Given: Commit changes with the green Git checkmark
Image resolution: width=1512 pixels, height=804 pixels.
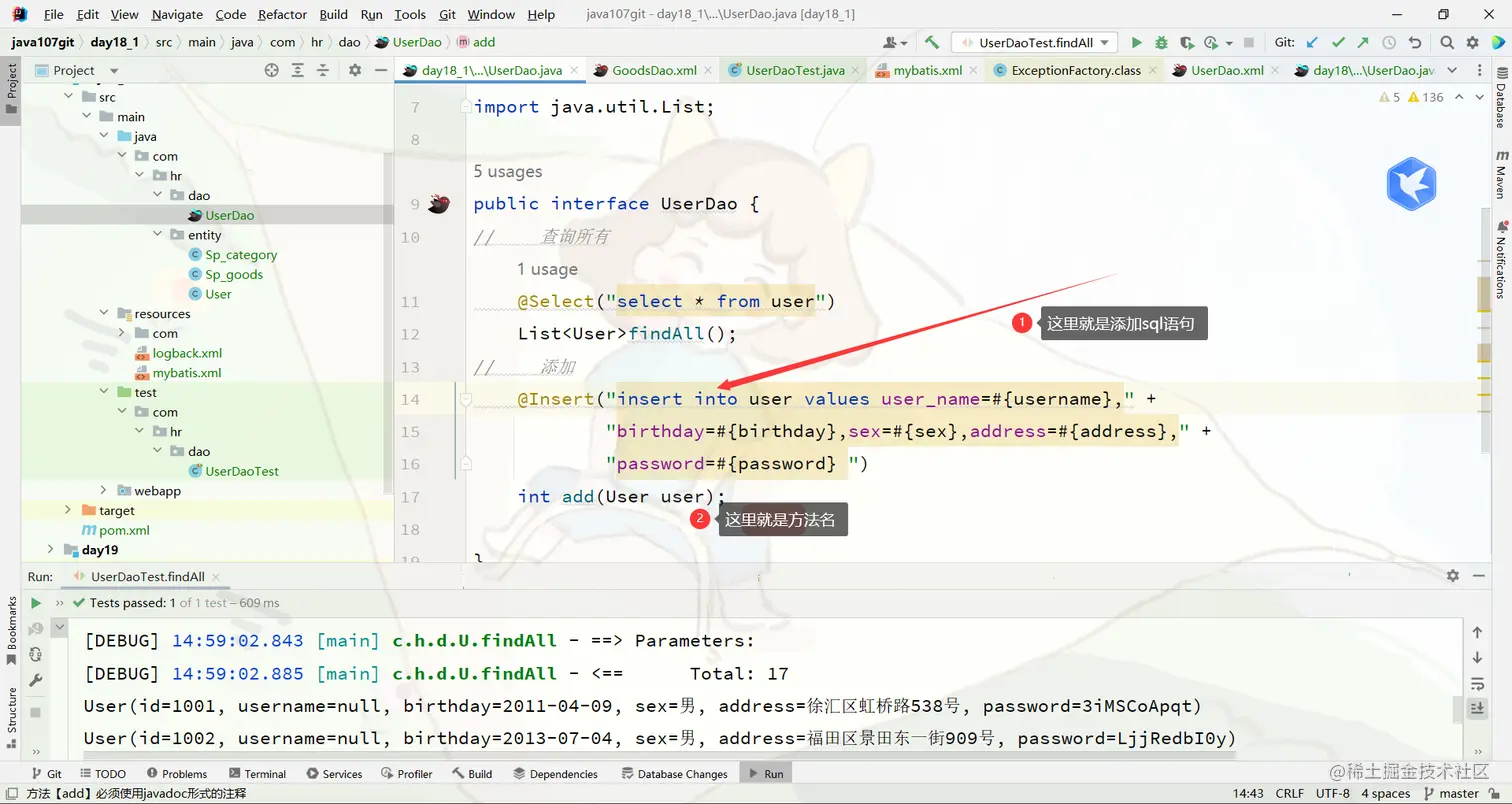Looking at the screenshot, I should coord(1338,43).
